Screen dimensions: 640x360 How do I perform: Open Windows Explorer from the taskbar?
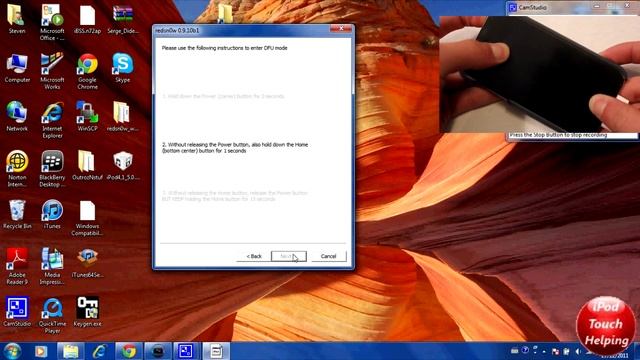(x=71, y=351)
